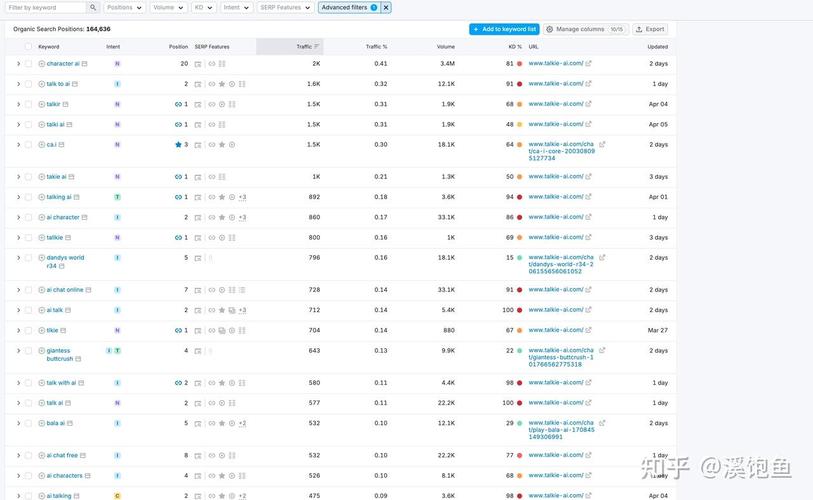This screenshot has height=500, width=813.
Task: Check the box for 'talk to ai'
Action: (x=29, y=84)
